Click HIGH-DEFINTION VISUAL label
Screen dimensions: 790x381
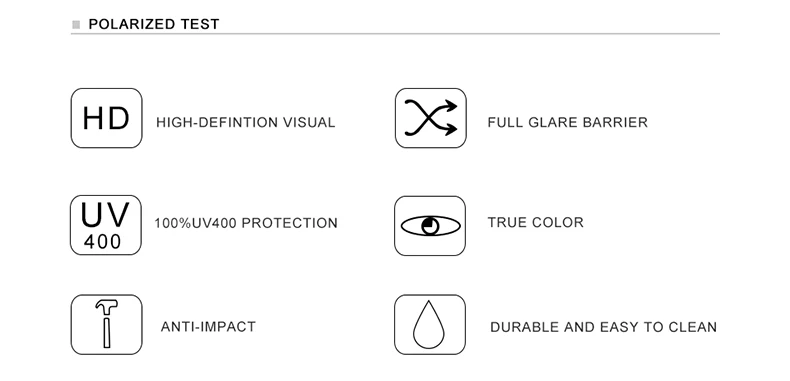(245, 122)
